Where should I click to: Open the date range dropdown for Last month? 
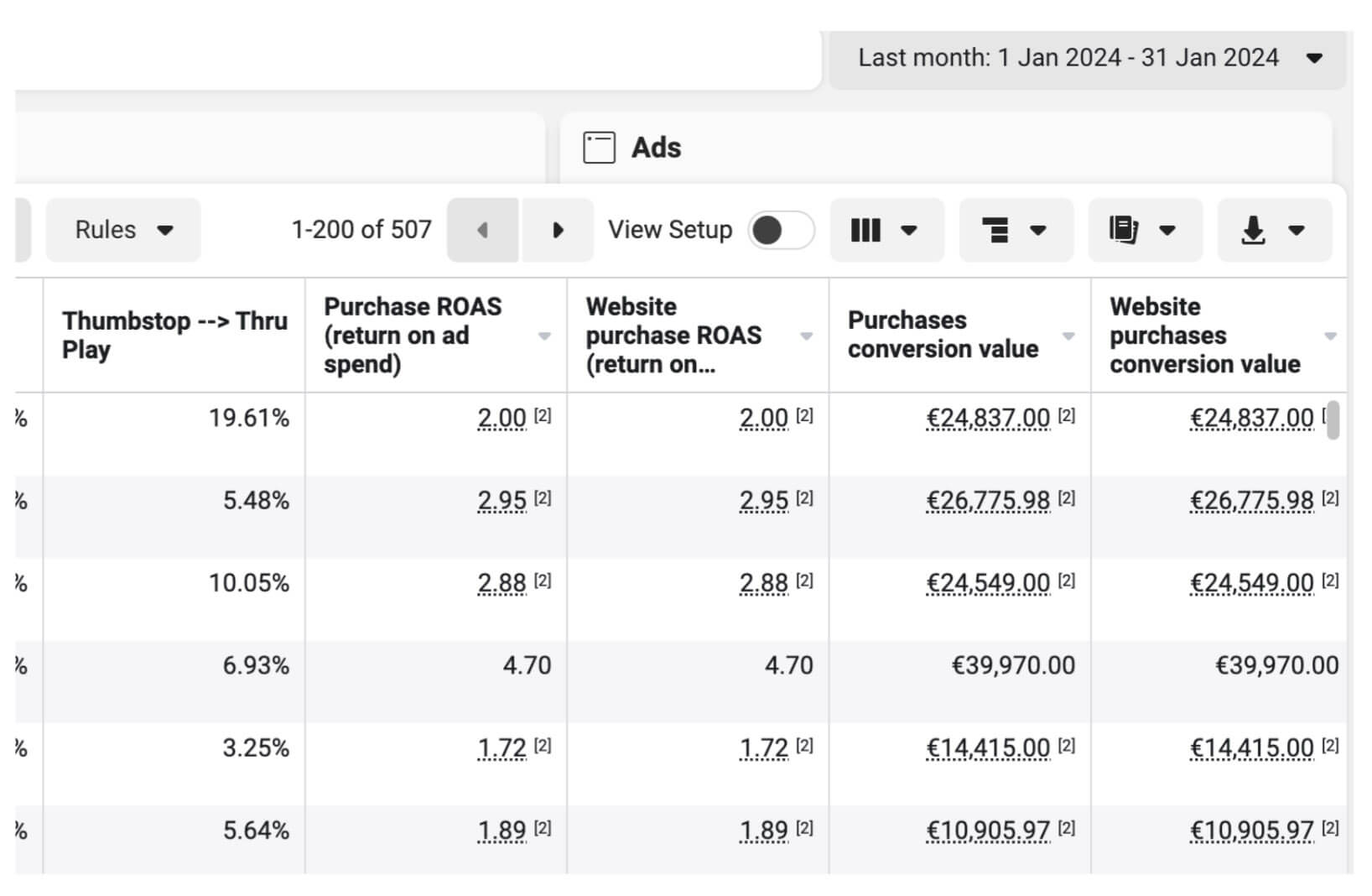[1089, 58]
